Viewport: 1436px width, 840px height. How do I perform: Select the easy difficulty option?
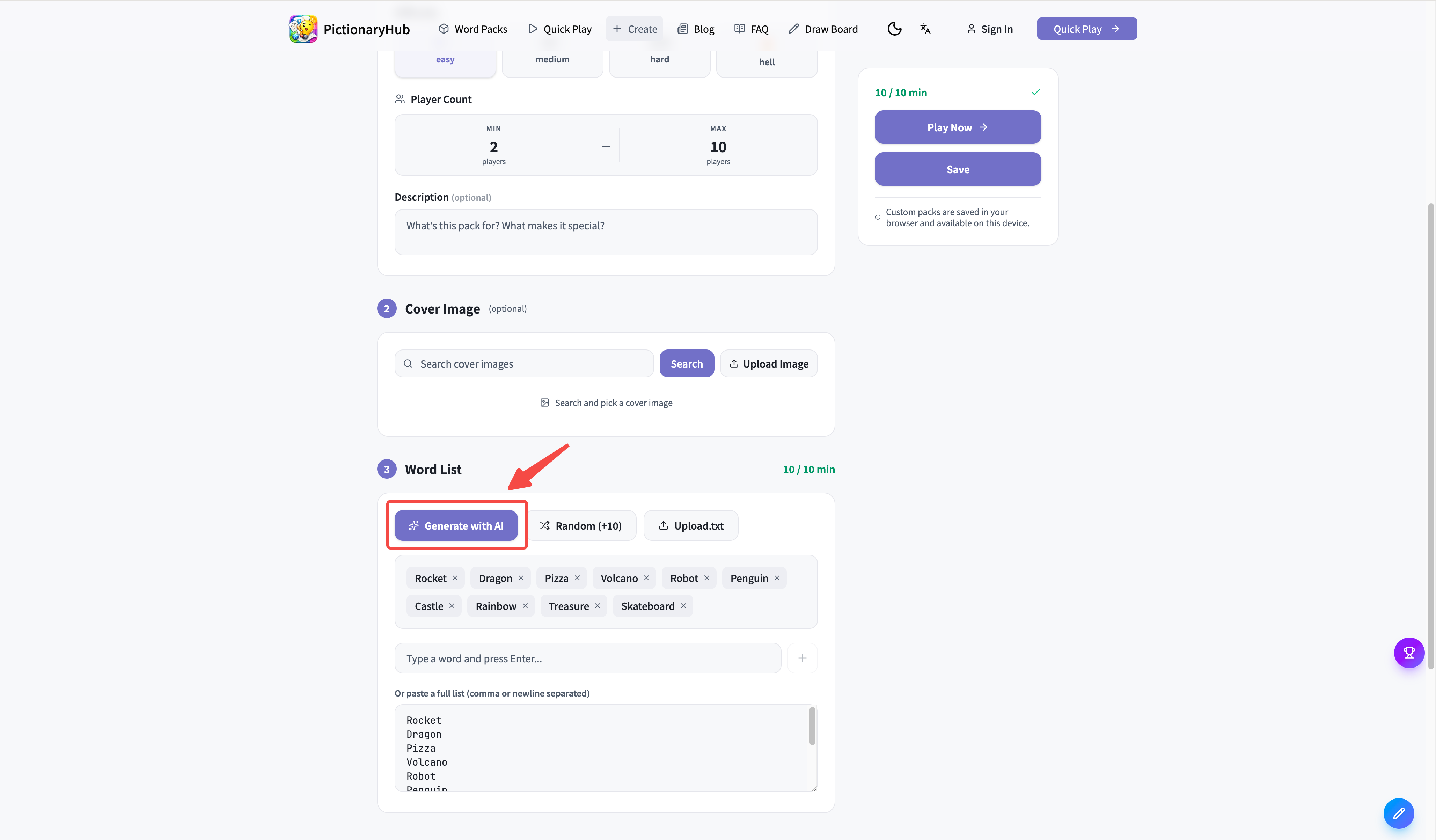(445, 60)
